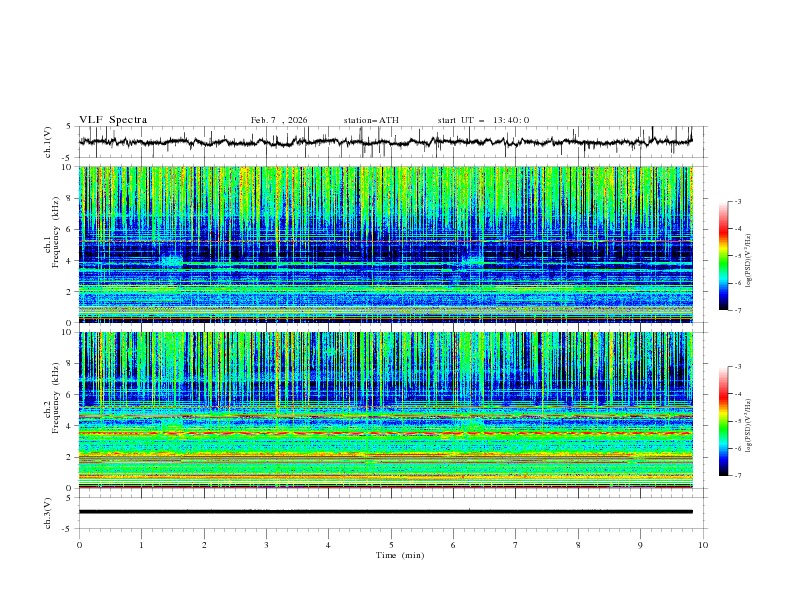
Task: Select the "ch.1(V)" waveform axis label
Action: [x=48, y=142]
